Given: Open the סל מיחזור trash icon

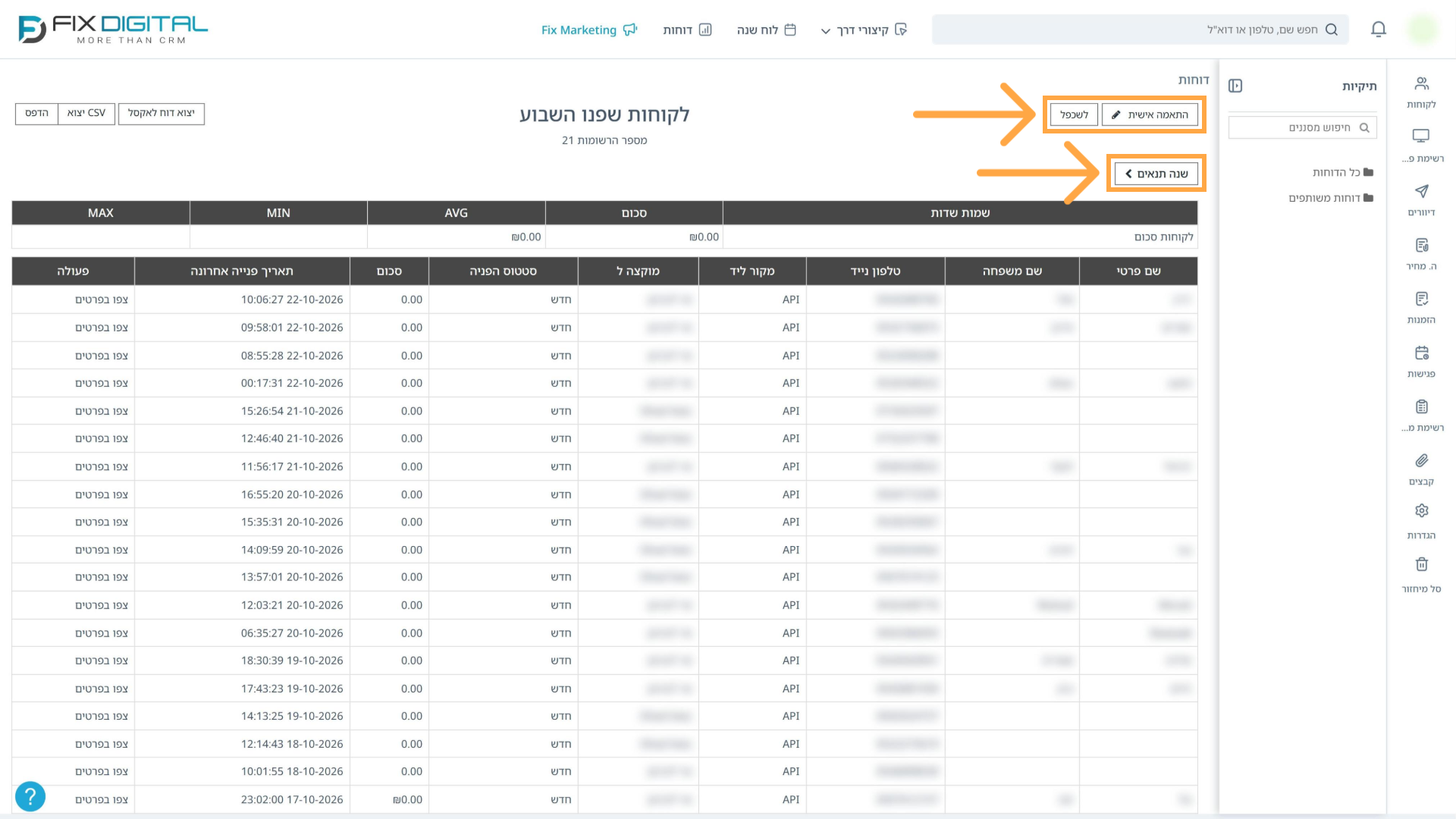Looking at the screenshot, I should coord(1422,576).
